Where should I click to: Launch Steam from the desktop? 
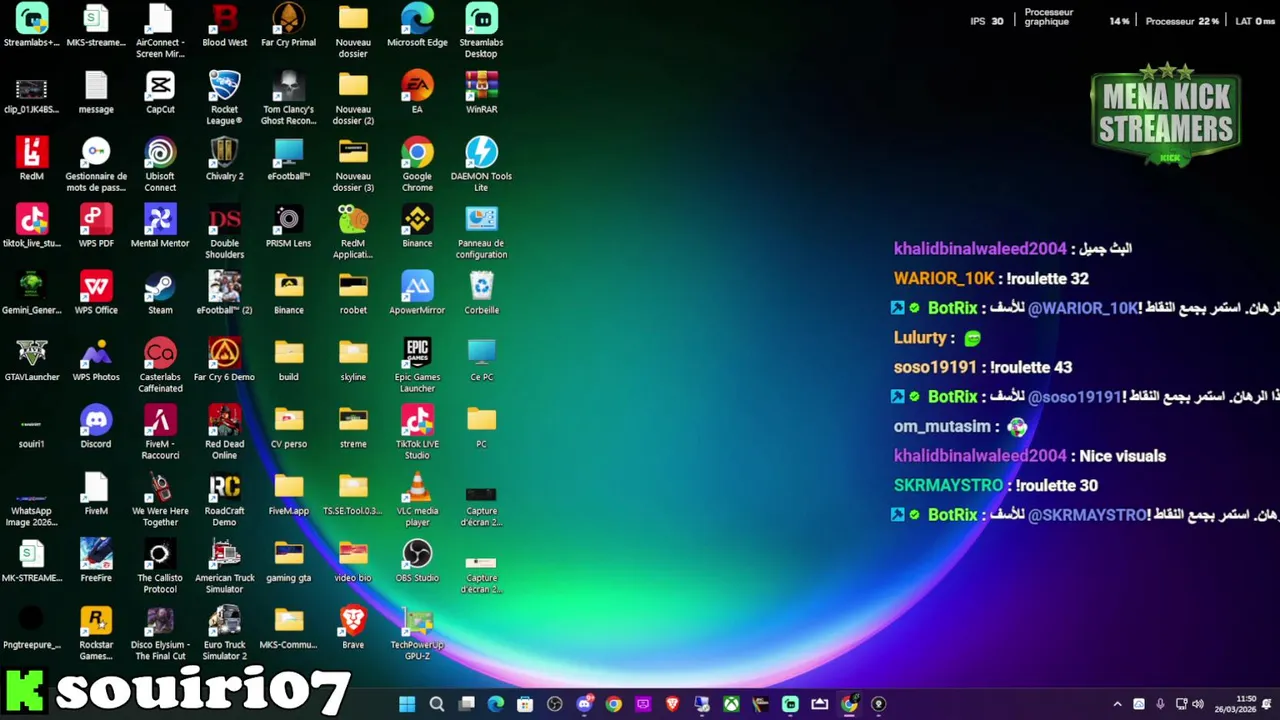[x=160, y=295]
